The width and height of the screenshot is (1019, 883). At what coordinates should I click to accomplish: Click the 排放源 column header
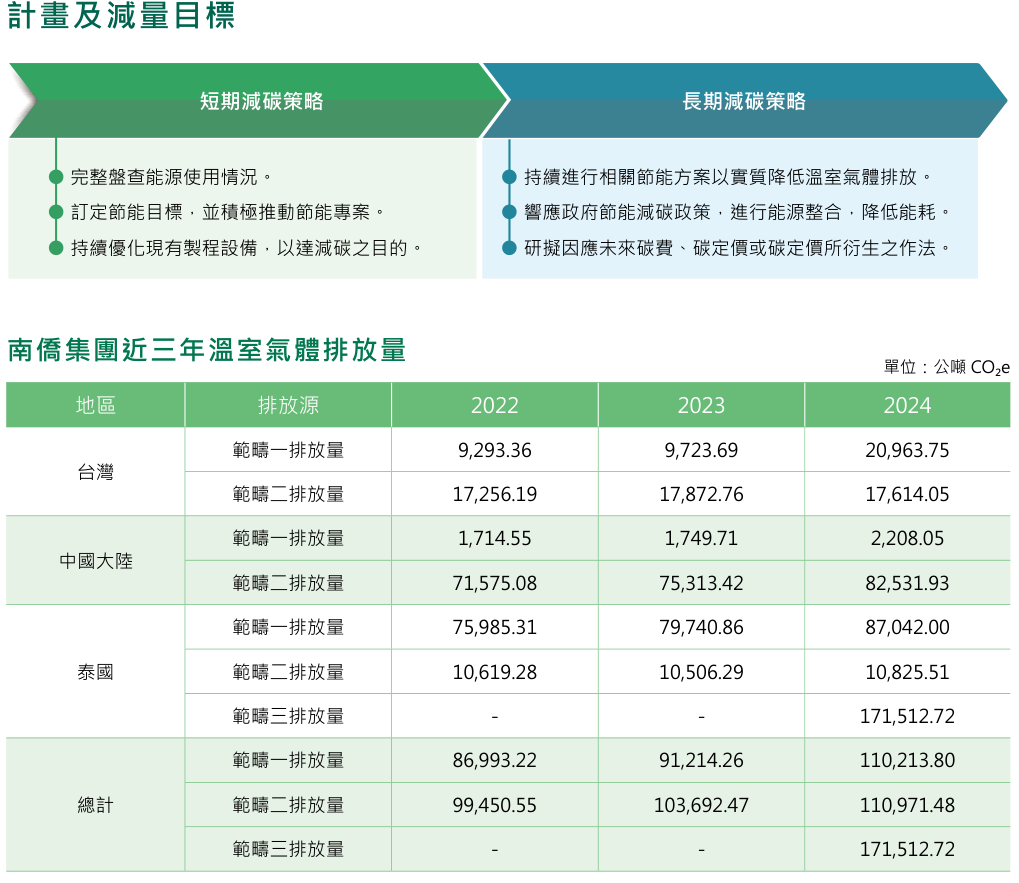click(x=288, y=405)
